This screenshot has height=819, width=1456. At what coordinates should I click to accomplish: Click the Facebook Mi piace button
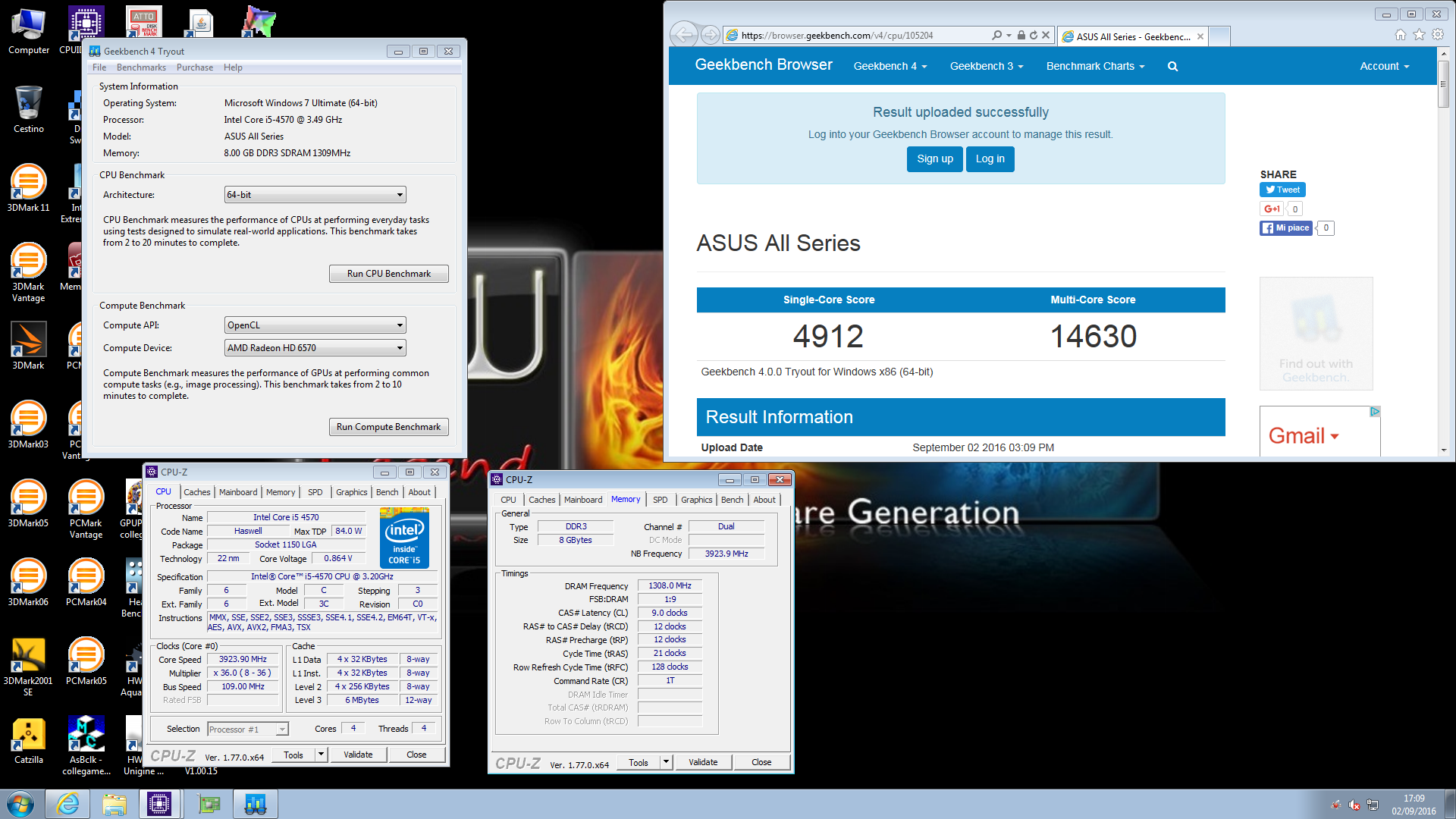pos(1286,227)
